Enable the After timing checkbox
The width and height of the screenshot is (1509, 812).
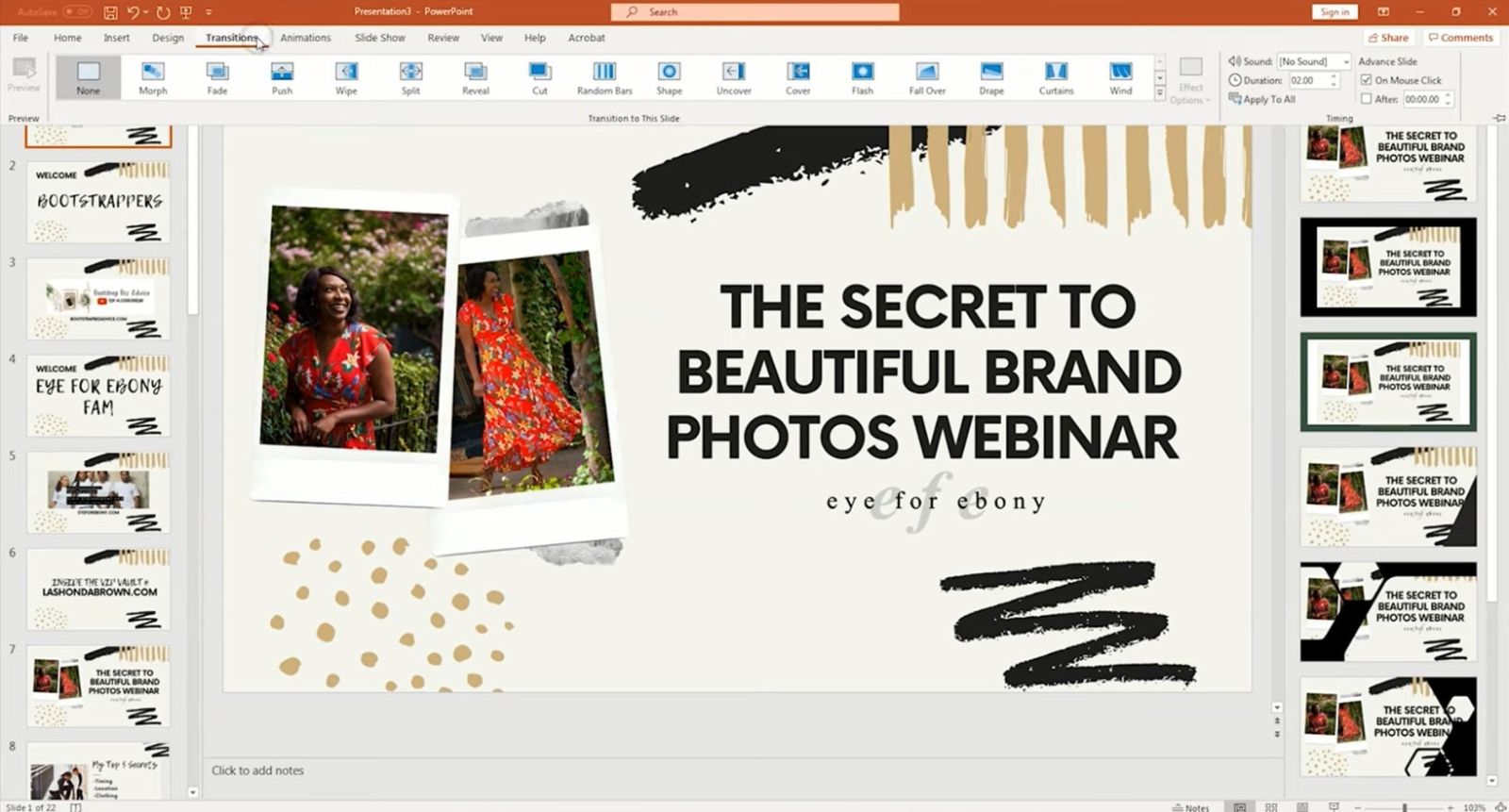(1366, 99)
